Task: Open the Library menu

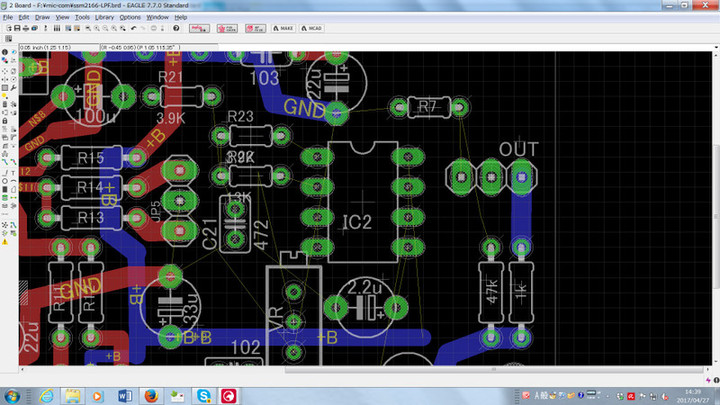Action: coord(103,17)
